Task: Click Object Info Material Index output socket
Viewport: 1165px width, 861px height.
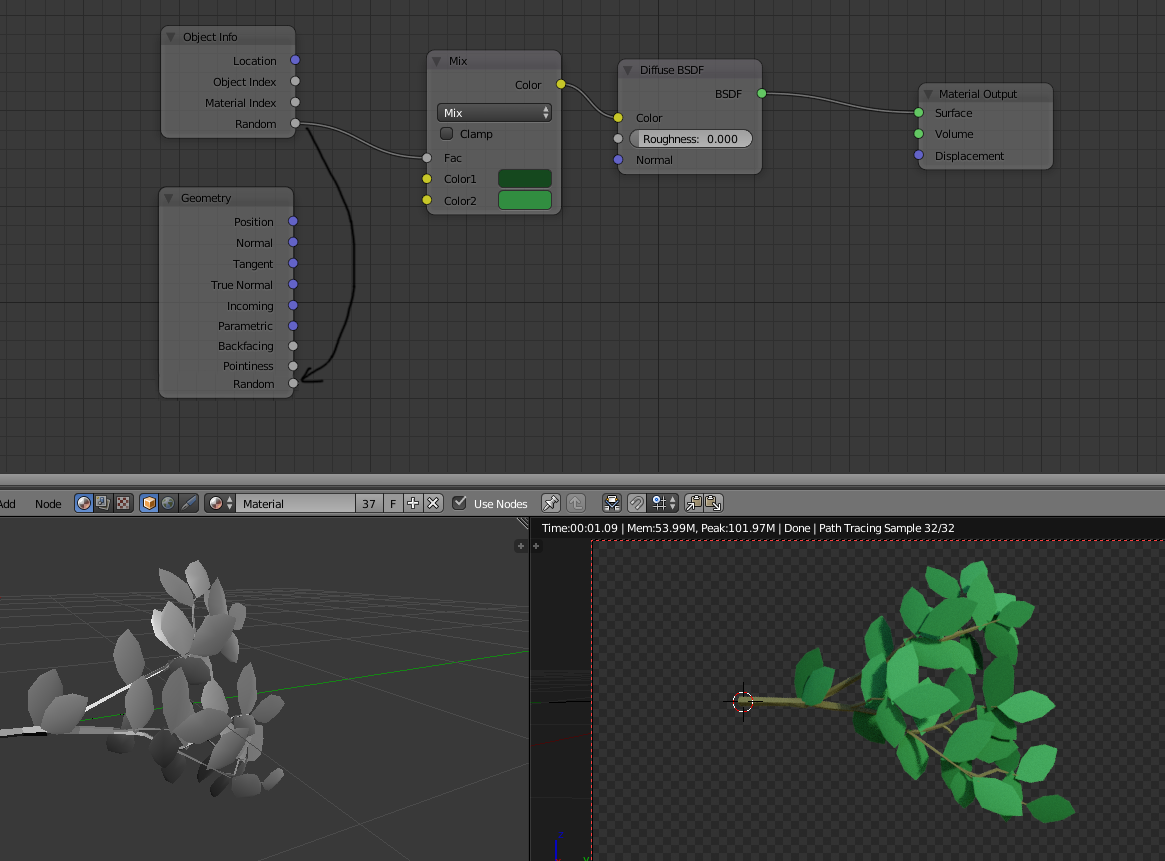Action: [295, 102]
